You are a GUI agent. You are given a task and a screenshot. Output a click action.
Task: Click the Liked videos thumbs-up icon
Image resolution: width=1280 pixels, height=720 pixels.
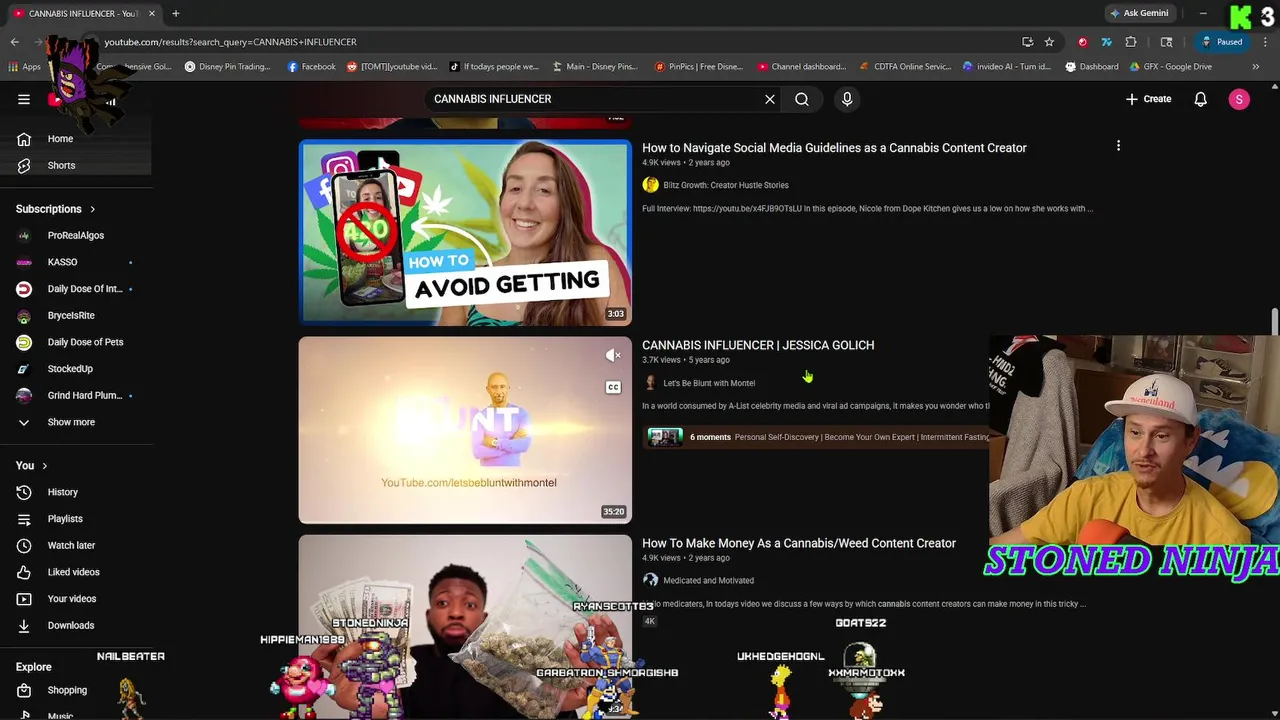(24, 572)
